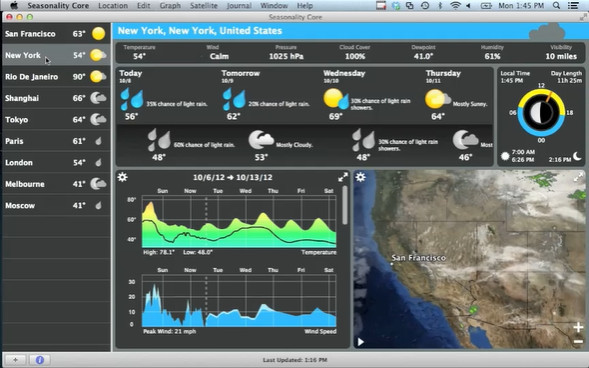Image resolution: width=589 pixels, height=368 pixels.
Task: Click cloudy moon icon beside Melbourne
Action: pos(98,184)
